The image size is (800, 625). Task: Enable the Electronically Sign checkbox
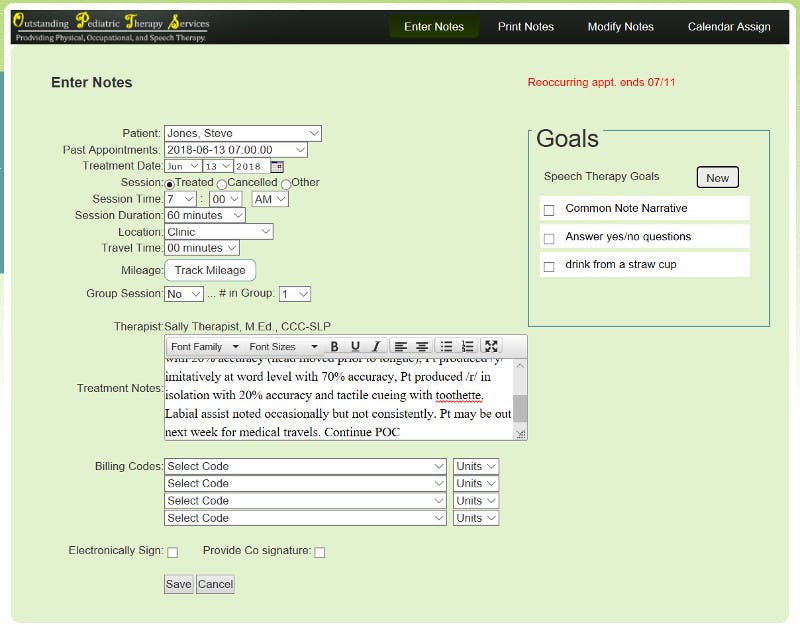point(172,553)
